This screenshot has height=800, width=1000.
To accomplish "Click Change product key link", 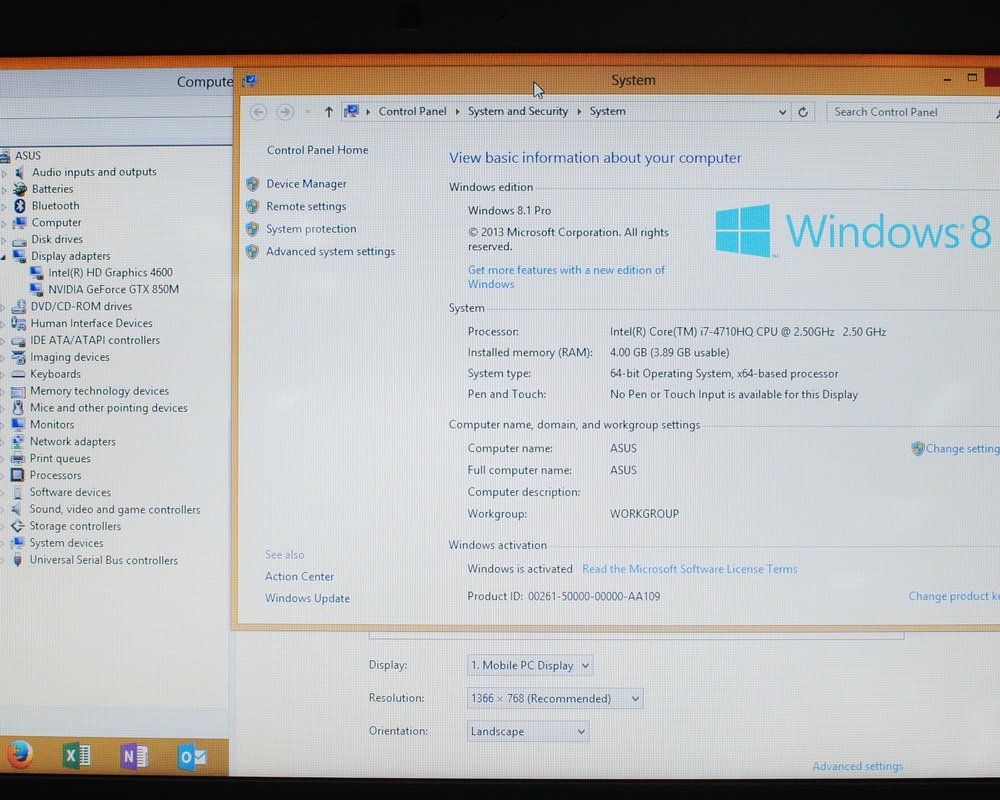I will [x=953, y=596].
